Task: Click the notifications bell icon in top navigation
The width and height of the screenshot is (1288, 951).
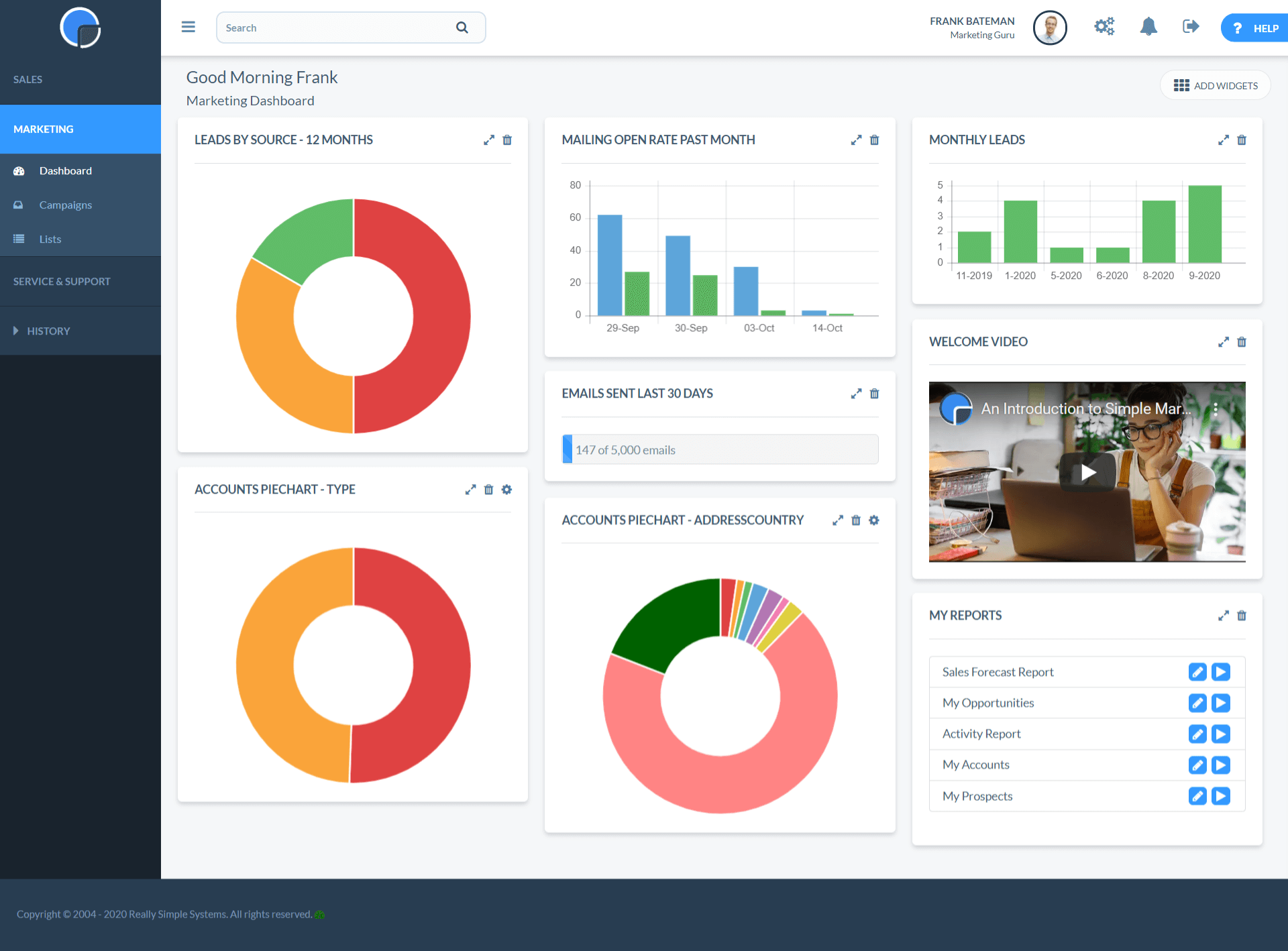Action: click(1147, 27)
